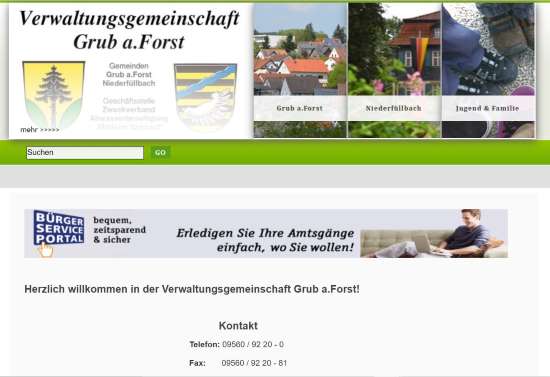
Task: Click the 'bequem, zeitsparend & sicher' slogan
Action: click(x=120, y=230)
